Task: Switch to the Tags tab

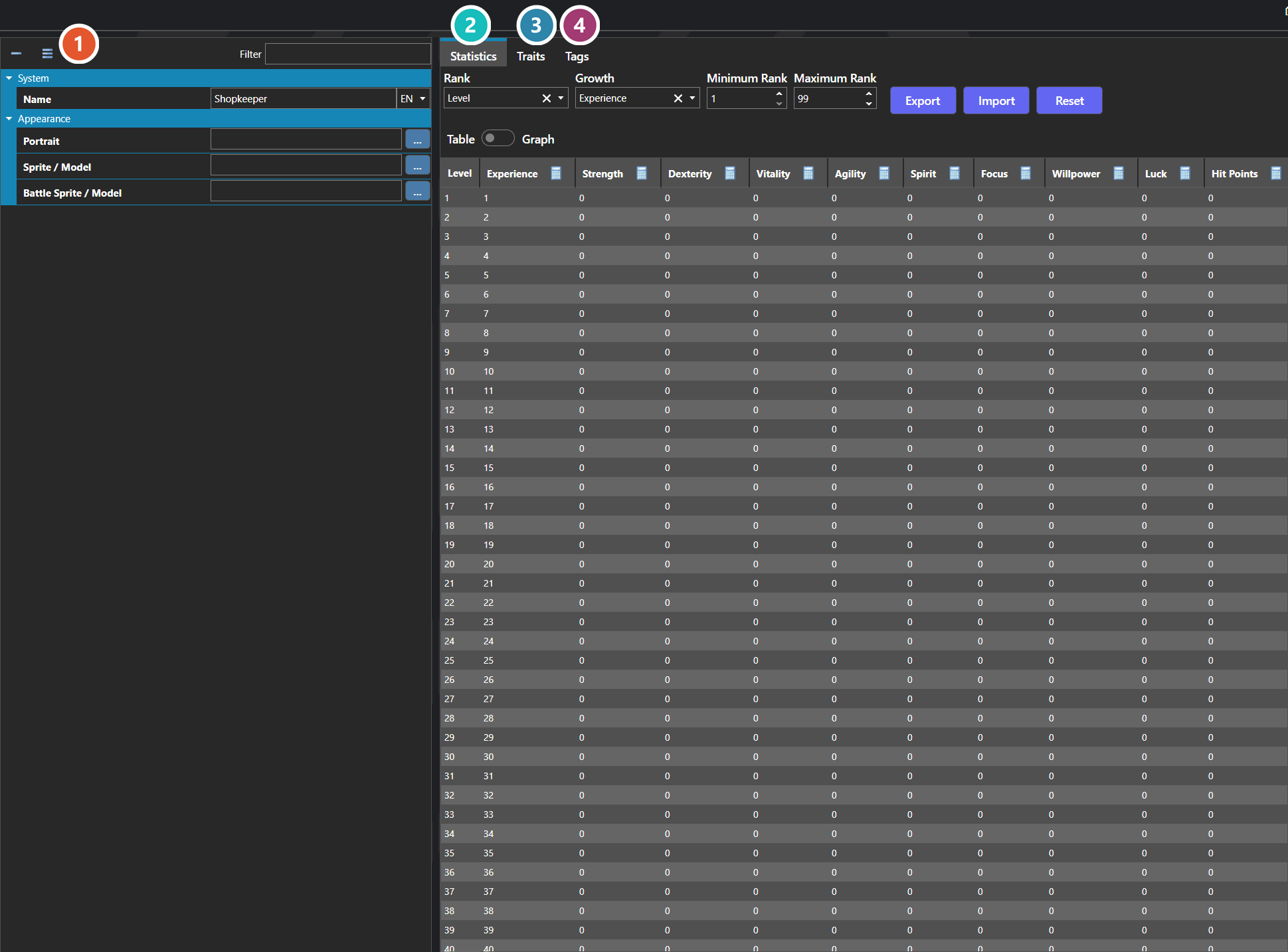Action: tap(577, 56)
